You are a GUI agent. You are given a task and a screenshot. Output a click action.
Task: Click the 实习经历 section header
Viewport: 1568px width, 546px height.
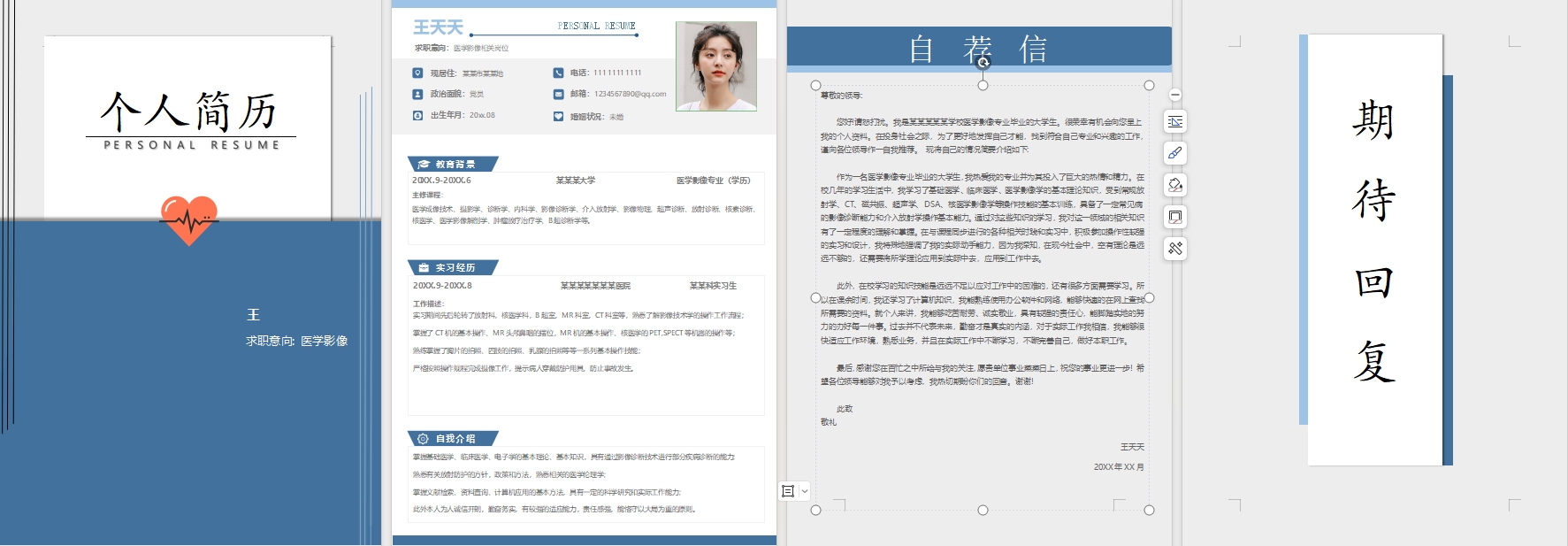(x=454, y=267)
